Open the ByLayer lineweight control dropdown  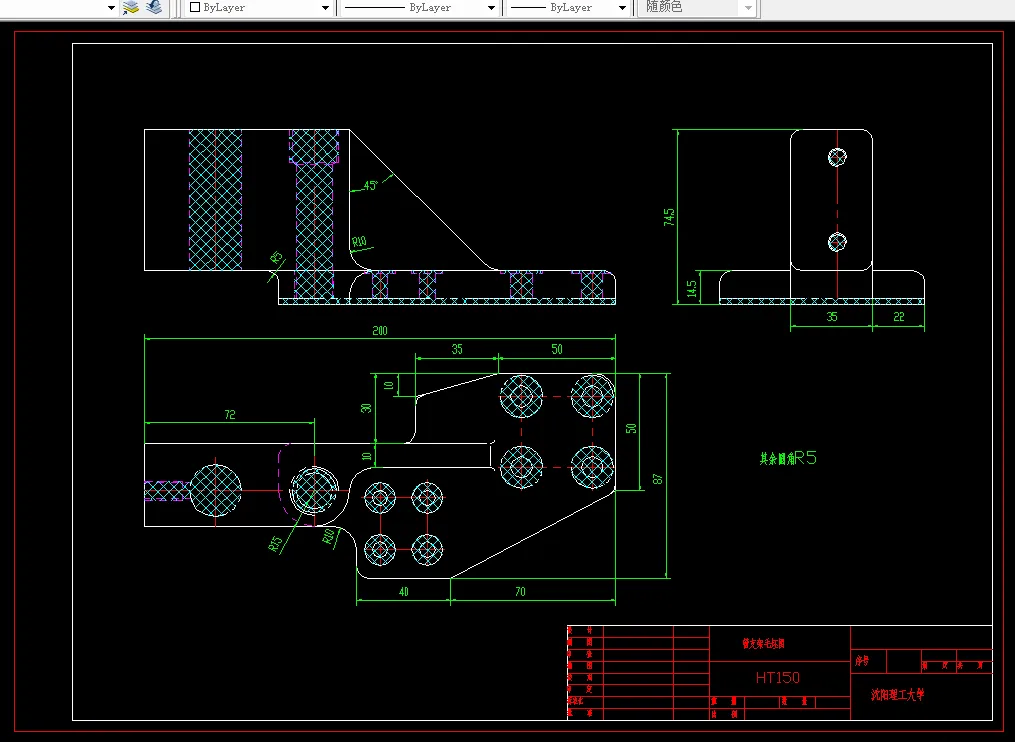point(568,8)
